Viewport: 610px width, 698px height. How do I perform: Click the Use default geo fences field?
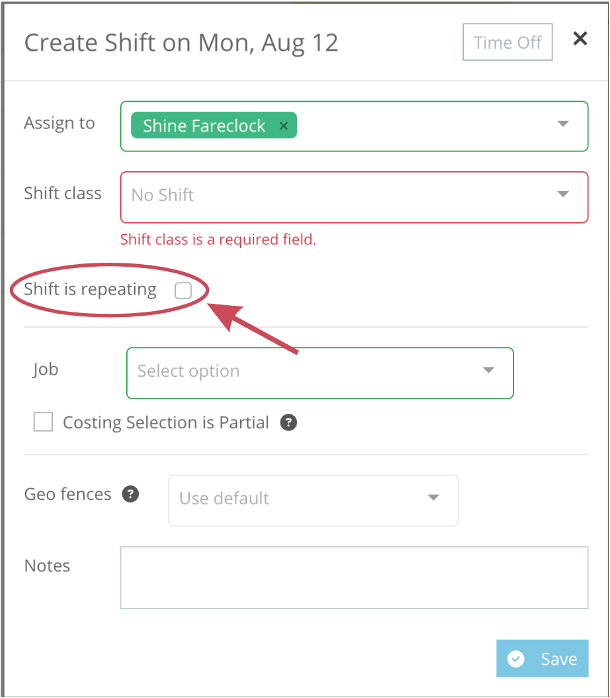tap(313, 501)
